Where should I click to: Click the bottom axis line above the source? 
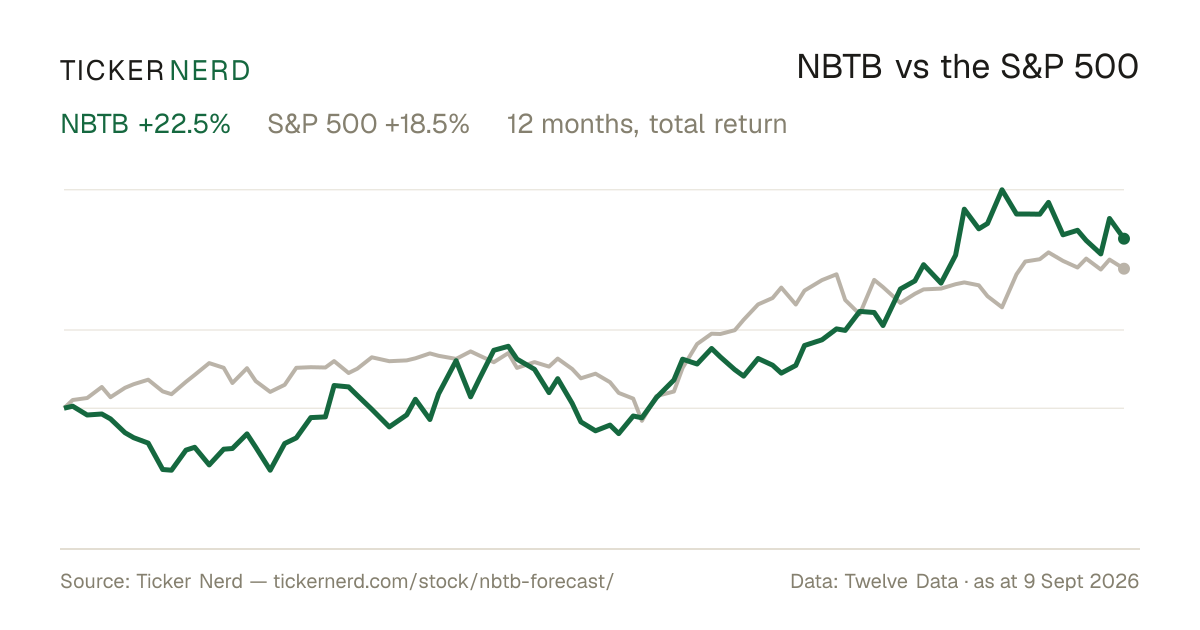pos(600,548)
